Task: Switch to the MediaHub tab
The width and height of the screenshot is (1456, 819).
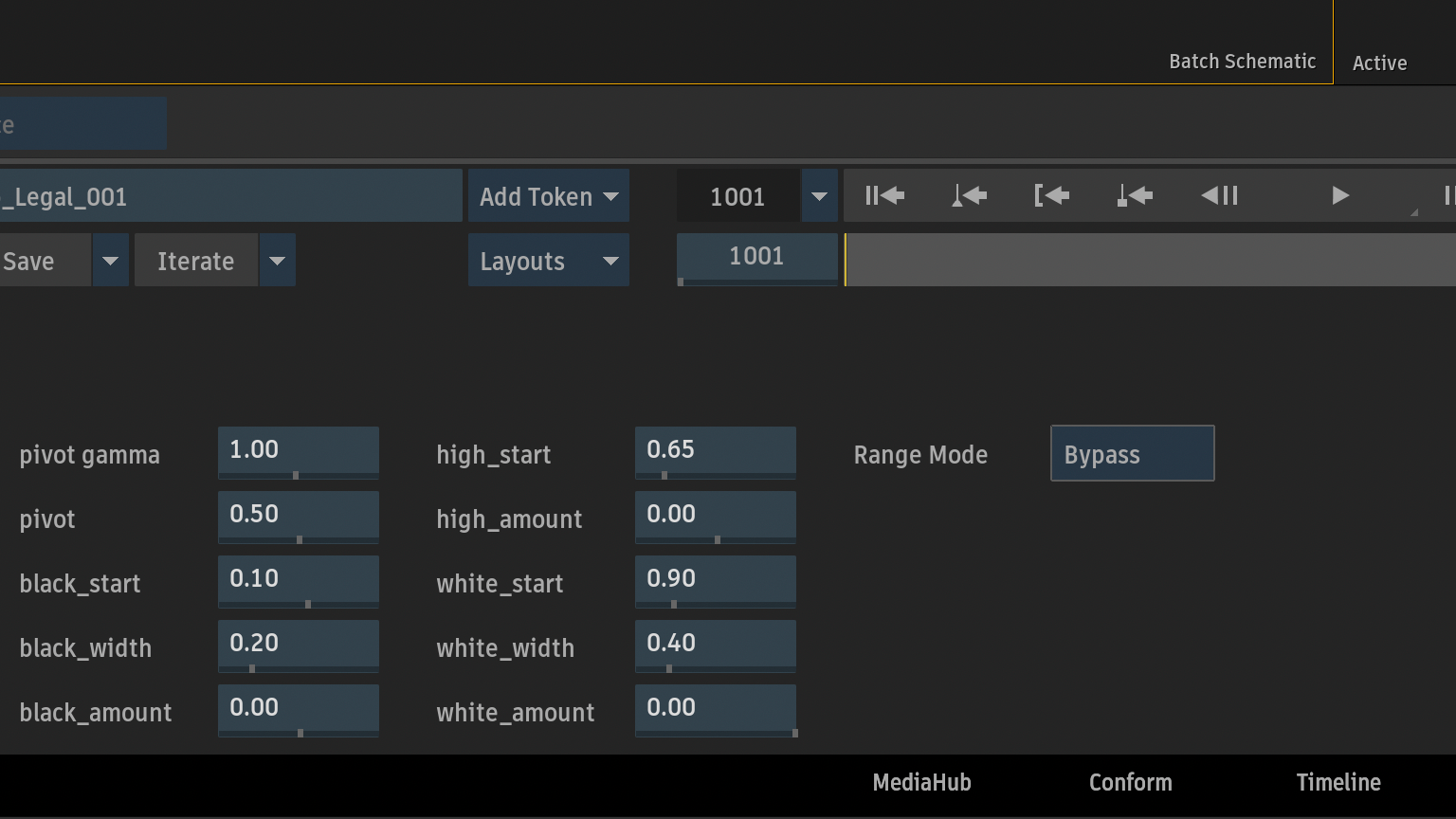Action: click(x=921, y=782)
